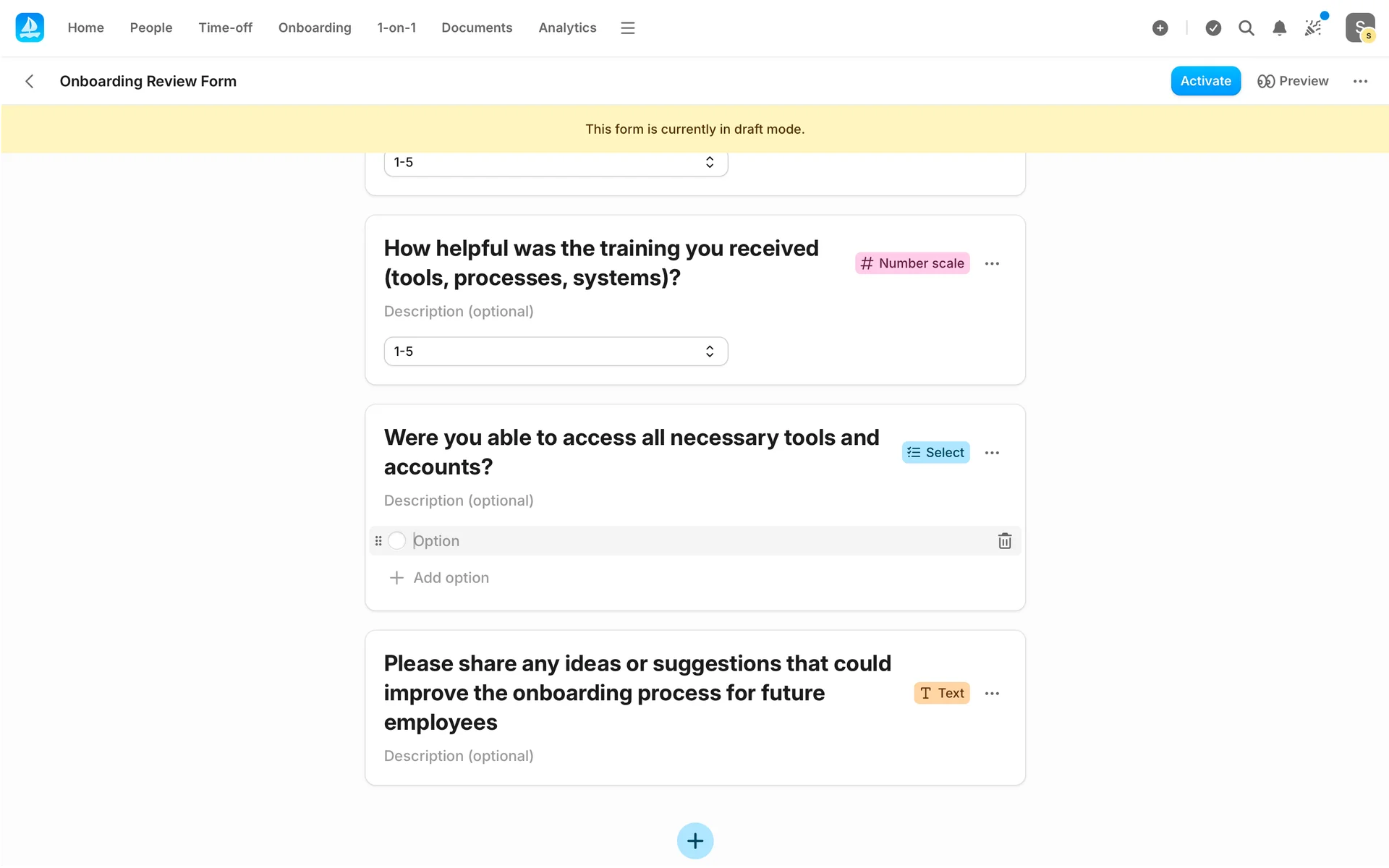
Task: Click the drag handle beside the Option row
Action: [x=378, y=541]
